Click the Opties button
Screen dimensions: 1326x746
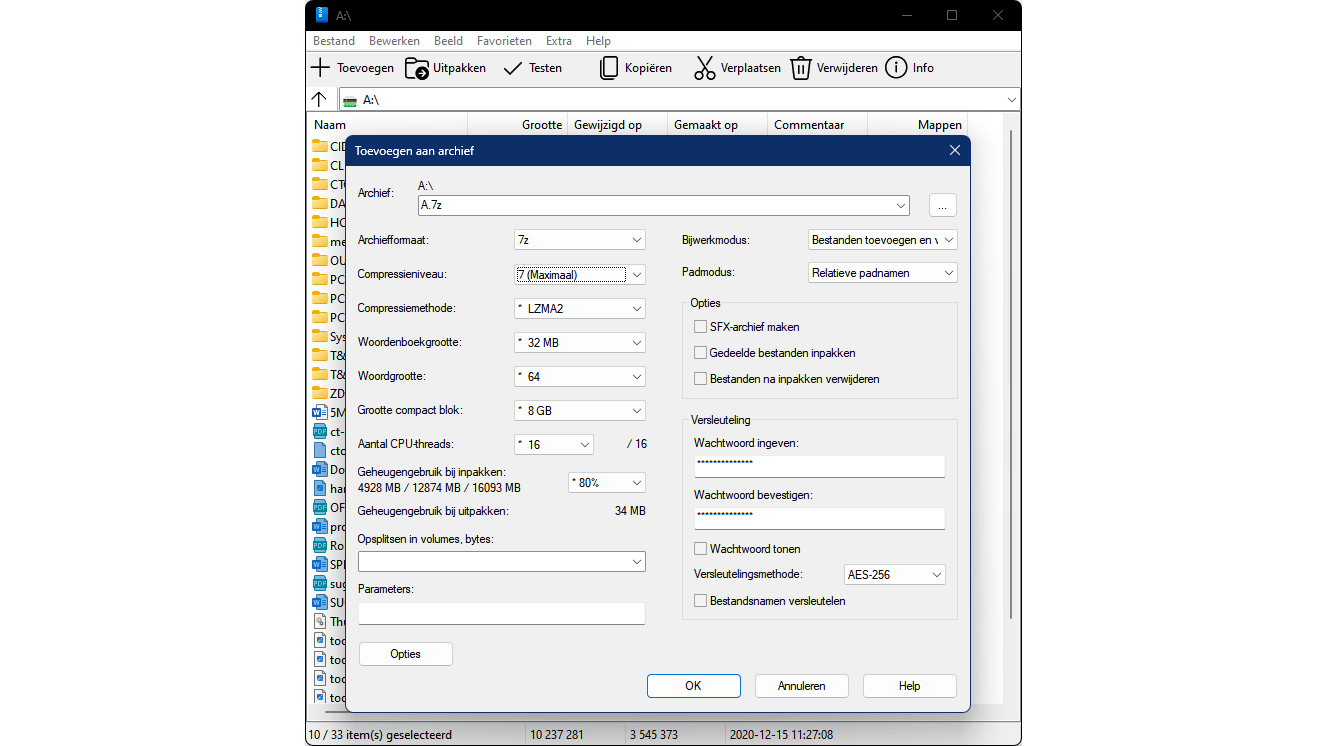(x=406, y=654)
